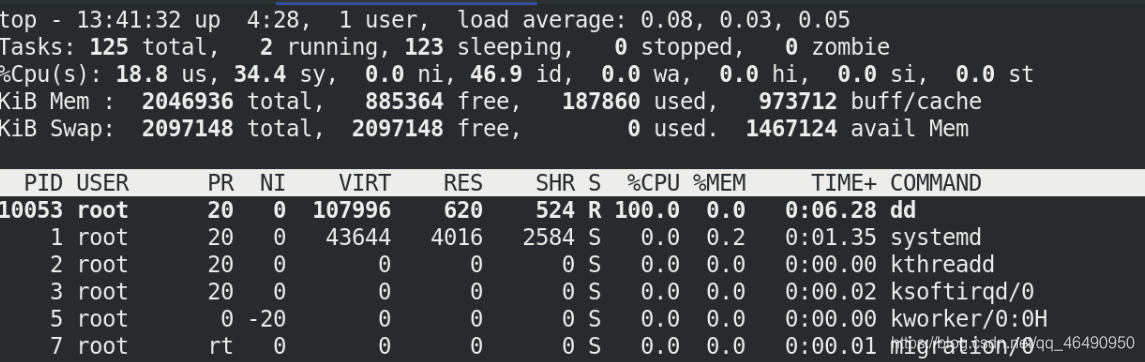Click the rt priority of PID 7
This screenshot has width=1145, height=362.
click(x=221, y=346)
